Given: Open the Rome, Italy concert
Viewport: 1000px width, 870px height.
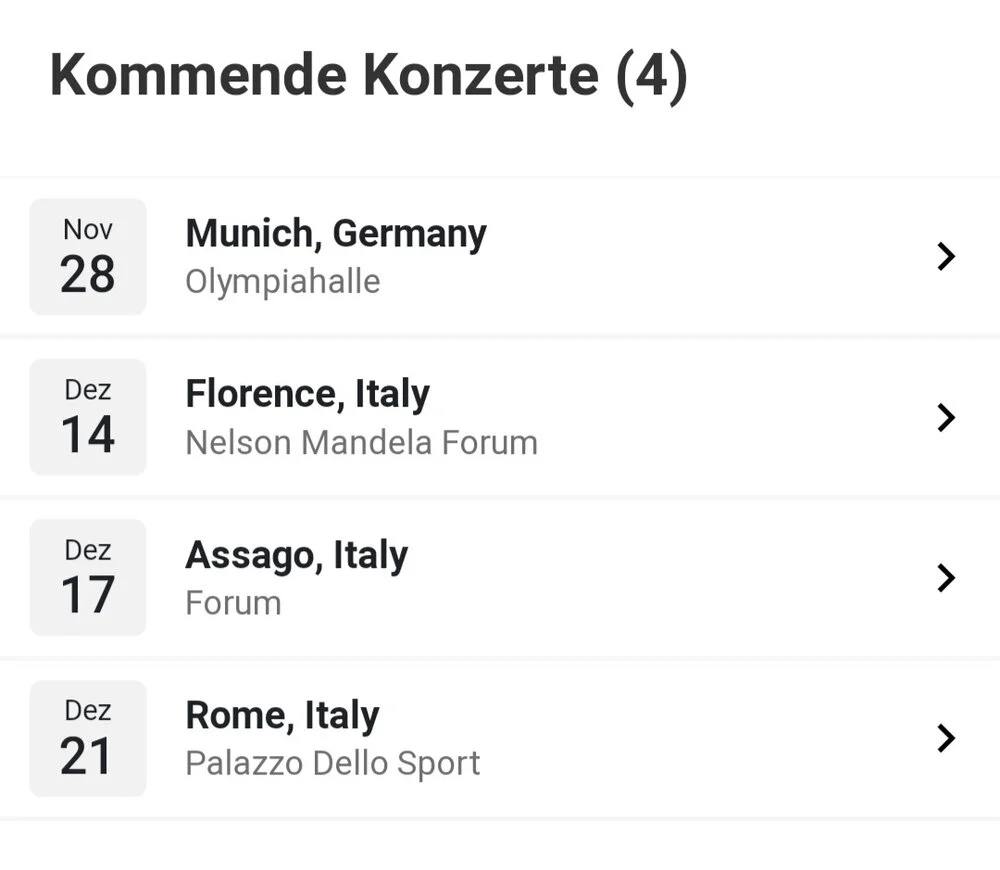Looking at the screenshot, I should (282, 716).
